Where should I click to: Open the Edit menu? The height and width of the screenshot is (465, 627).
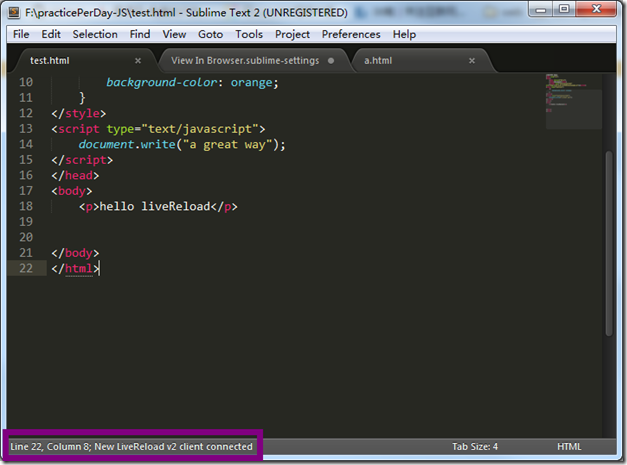(51, 34)
